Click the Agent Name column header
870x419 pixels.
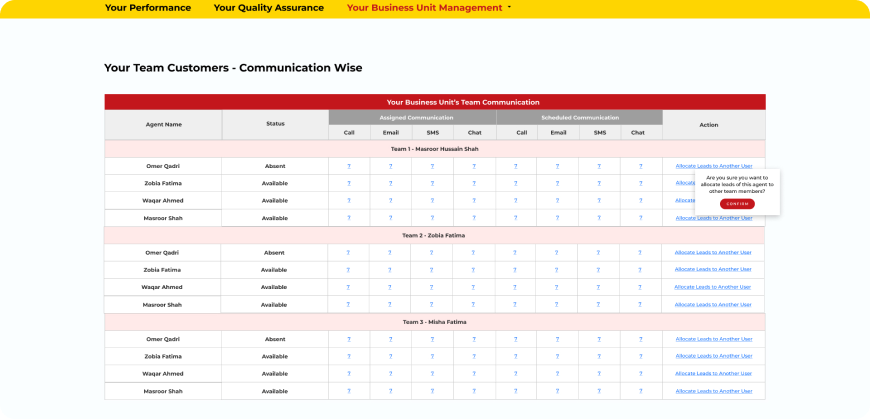163,125
